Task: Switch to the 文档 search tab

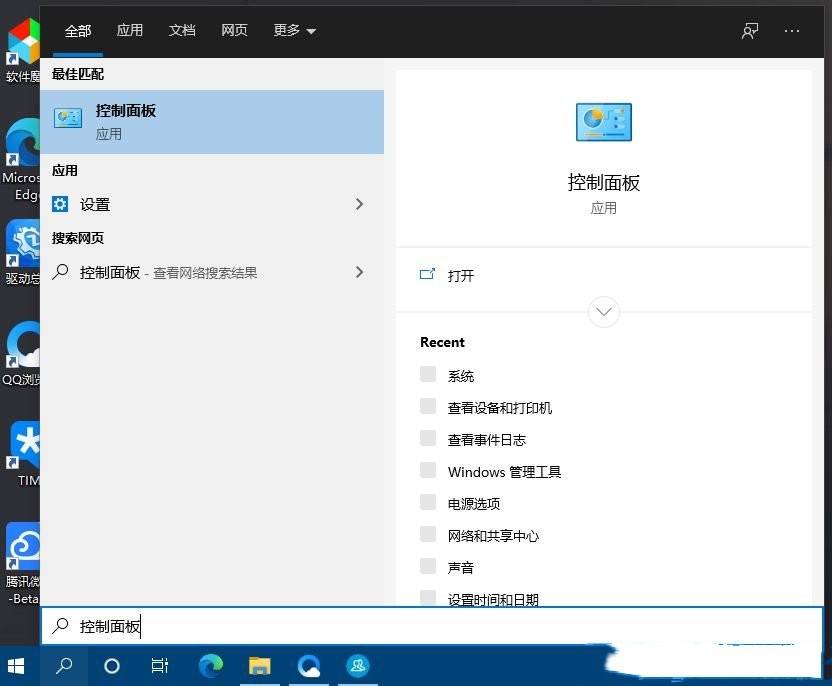Action: (x=182, y=31)
